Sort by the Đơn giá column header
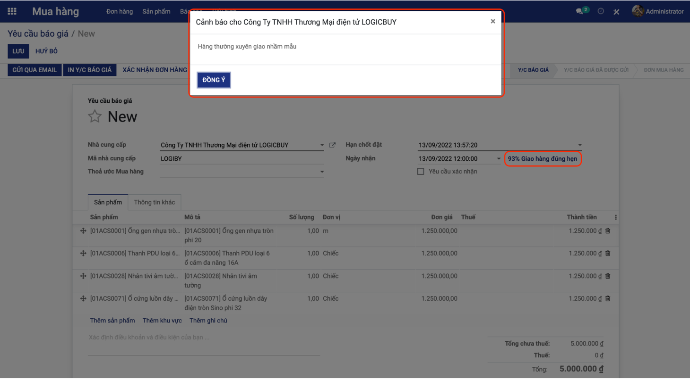 click(442, 217)
